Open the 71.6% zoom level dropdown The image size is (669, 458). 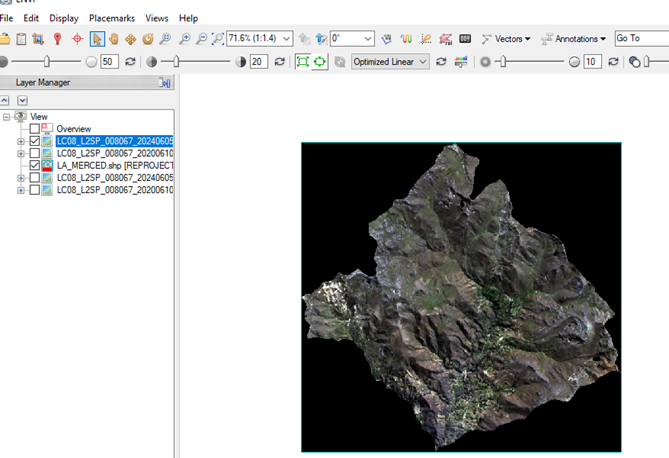[287, 39]
